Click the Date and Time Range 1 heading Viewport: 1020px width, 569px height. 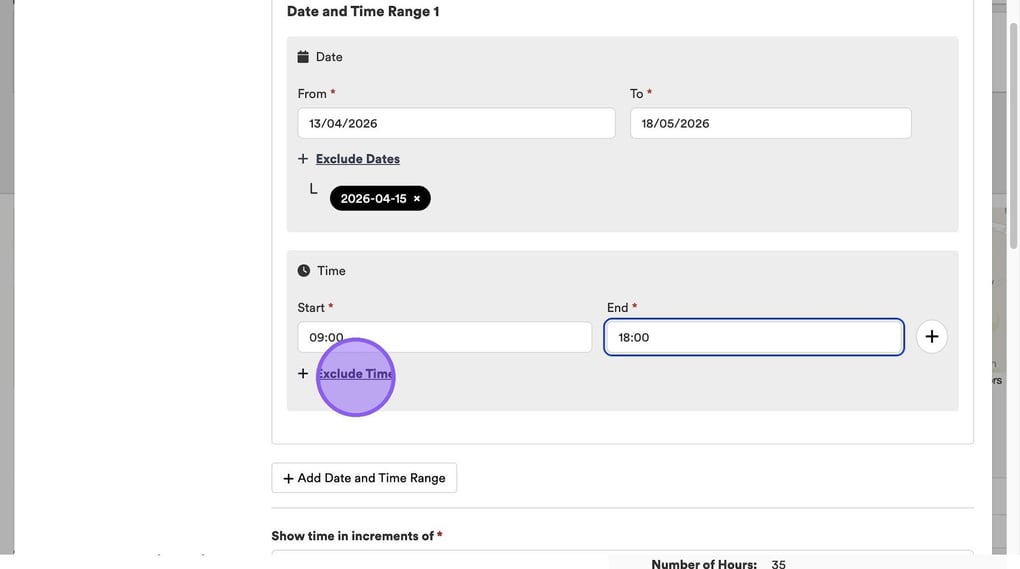click(x=363, y=12)
